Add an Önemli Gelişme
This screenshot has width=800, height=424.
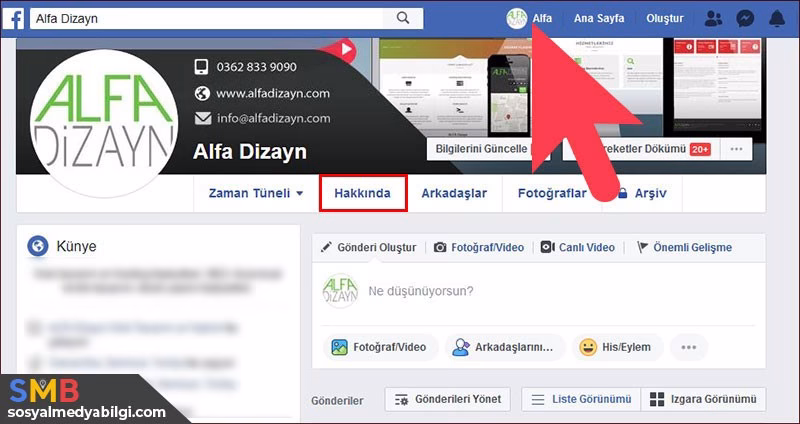[x=684, y=247]
